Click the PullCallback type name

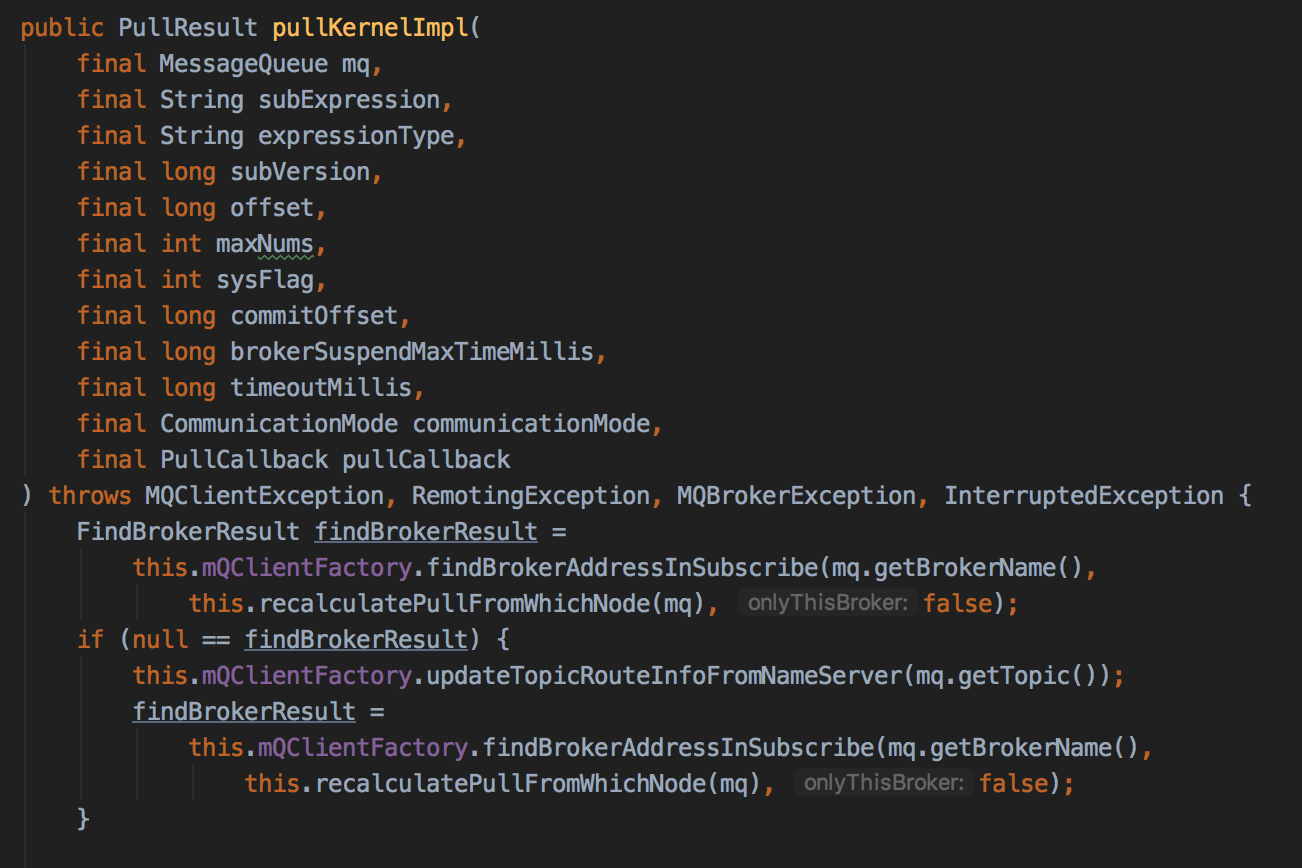point(244,460)
